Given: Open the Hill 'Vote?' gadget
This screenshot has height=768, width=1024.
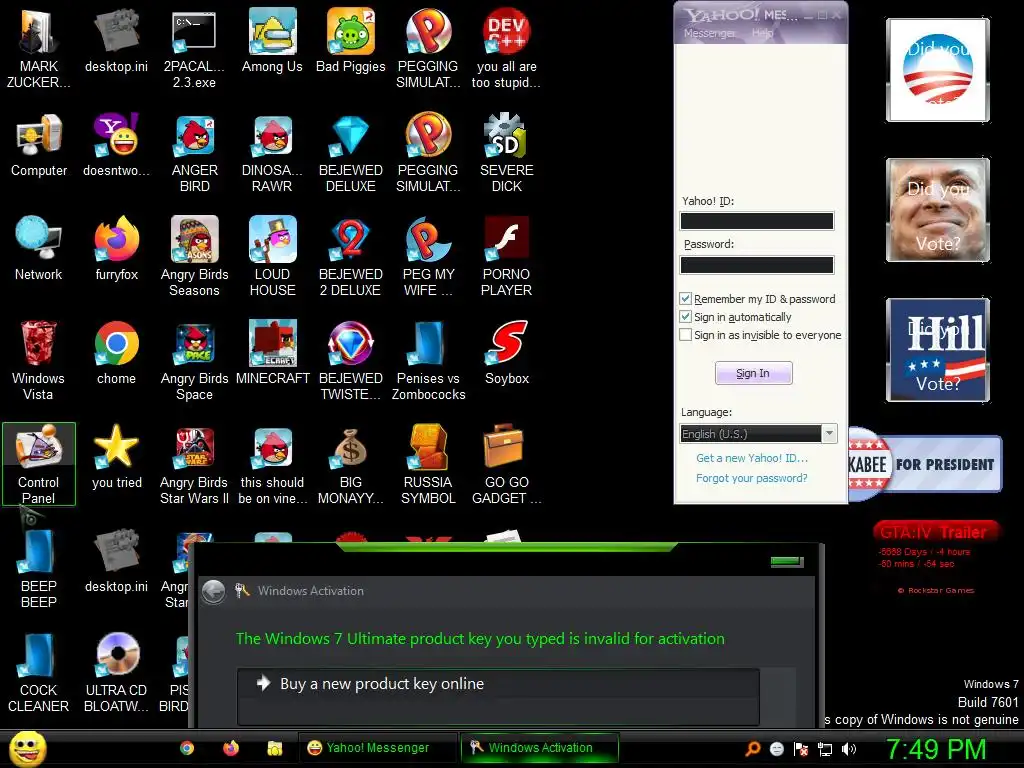Looking at the screenshot, I should (938, 349).
